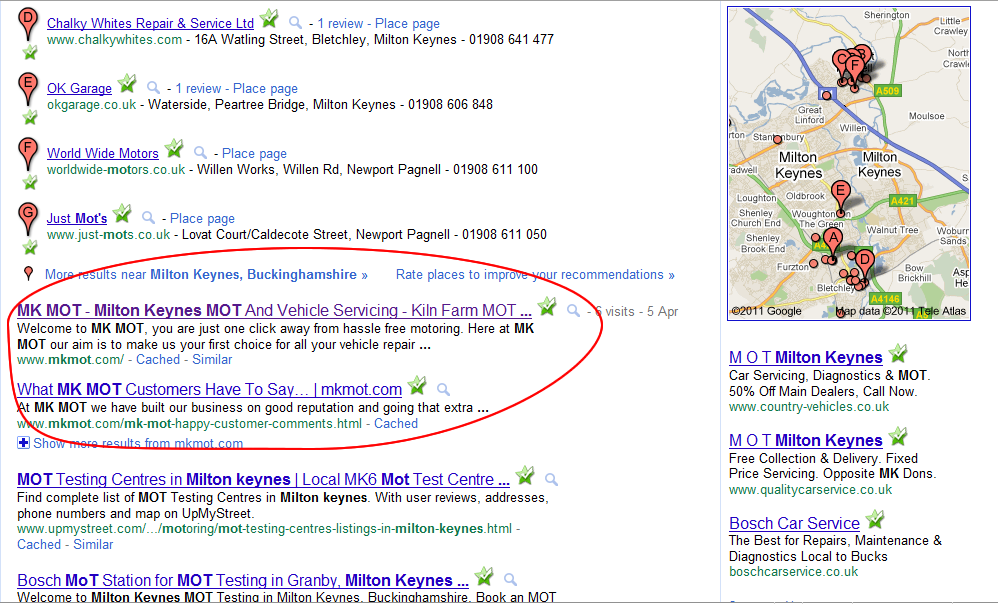Open Bosch Car Service ad link
This screenshot has width=998, height=604.
tap(794, 523)
